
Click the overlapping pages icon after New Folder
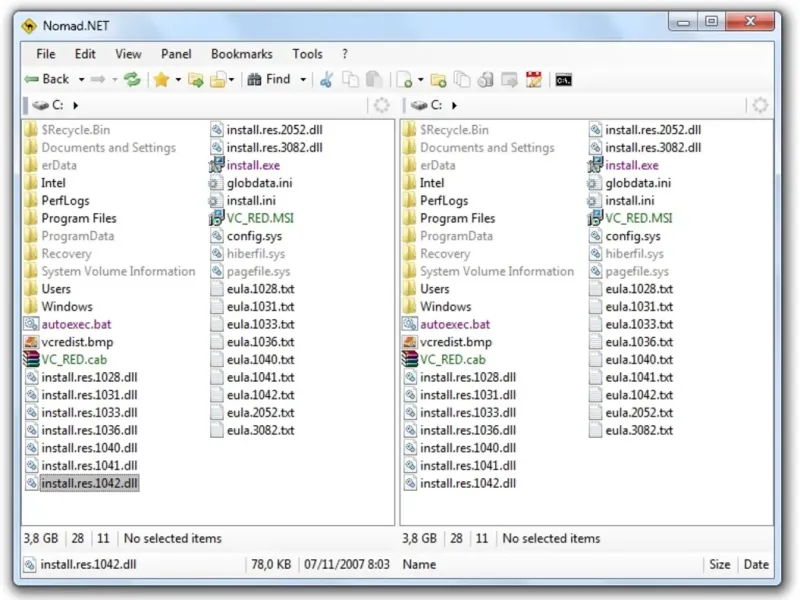coord(462,80)
